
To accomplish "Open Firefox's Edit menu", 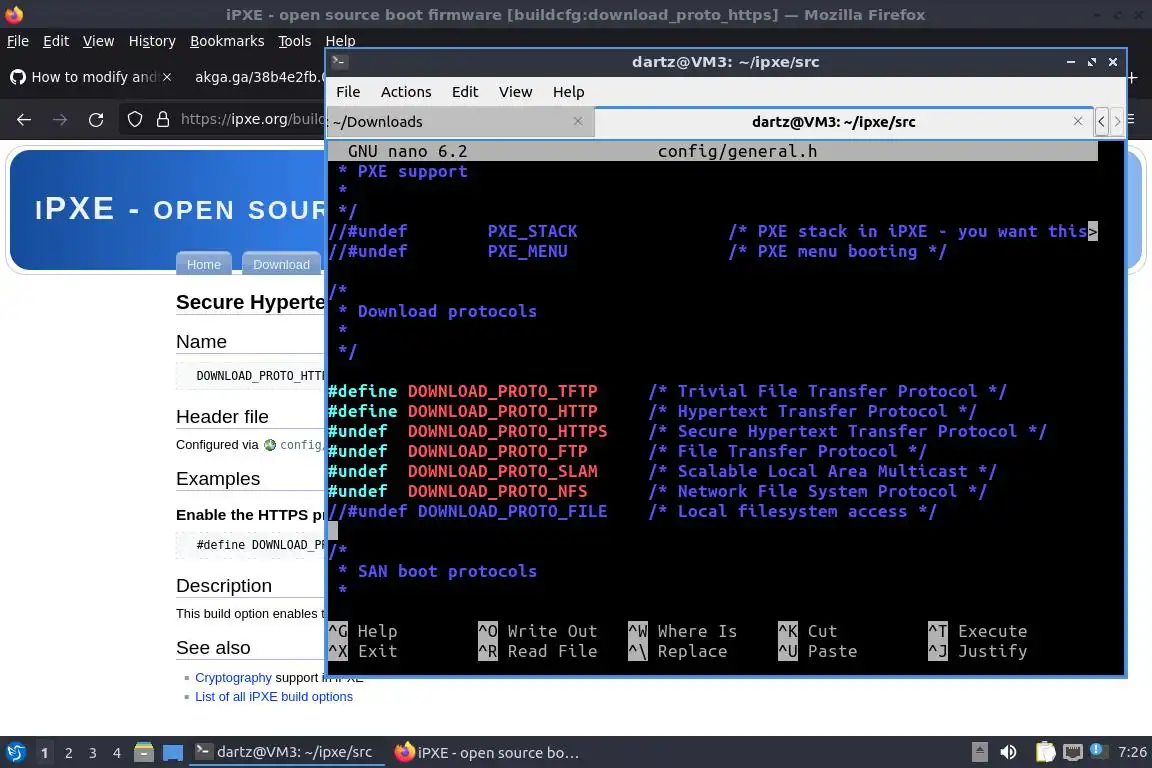I will click(56, 41).
